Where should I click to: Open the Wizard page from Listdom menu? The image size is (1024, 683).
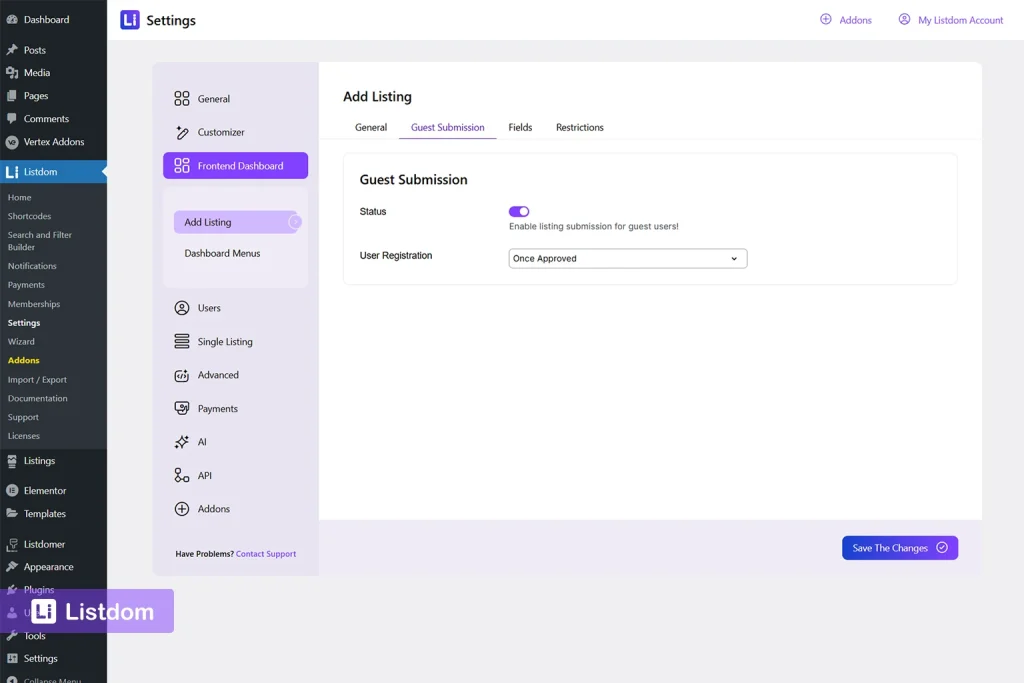point(22,341)
